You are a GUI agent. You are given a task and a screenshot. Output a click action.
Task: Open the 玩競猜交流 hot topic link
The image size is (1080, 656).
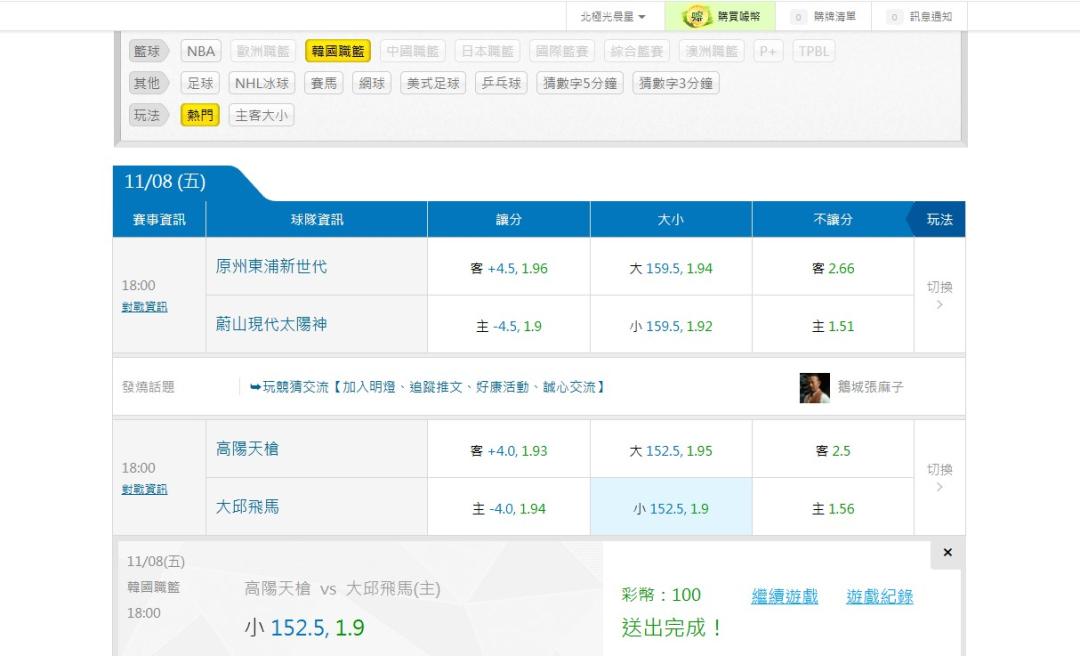(428, 387)
